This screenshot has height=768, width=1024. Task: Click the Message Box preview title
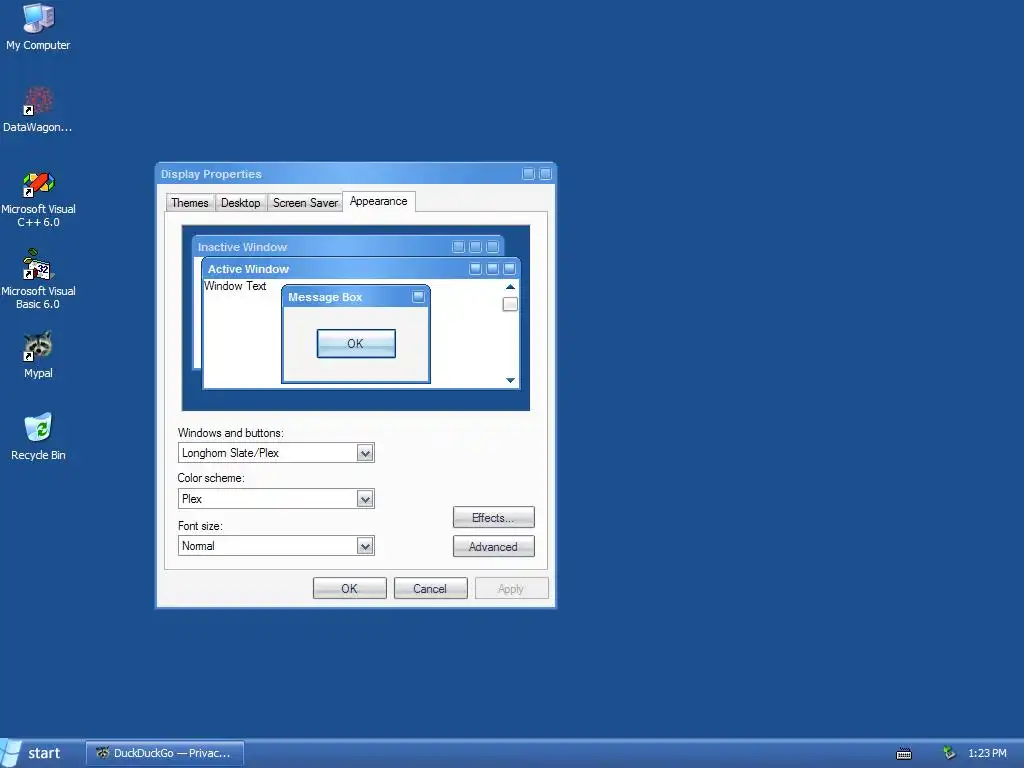coord(325,297)
